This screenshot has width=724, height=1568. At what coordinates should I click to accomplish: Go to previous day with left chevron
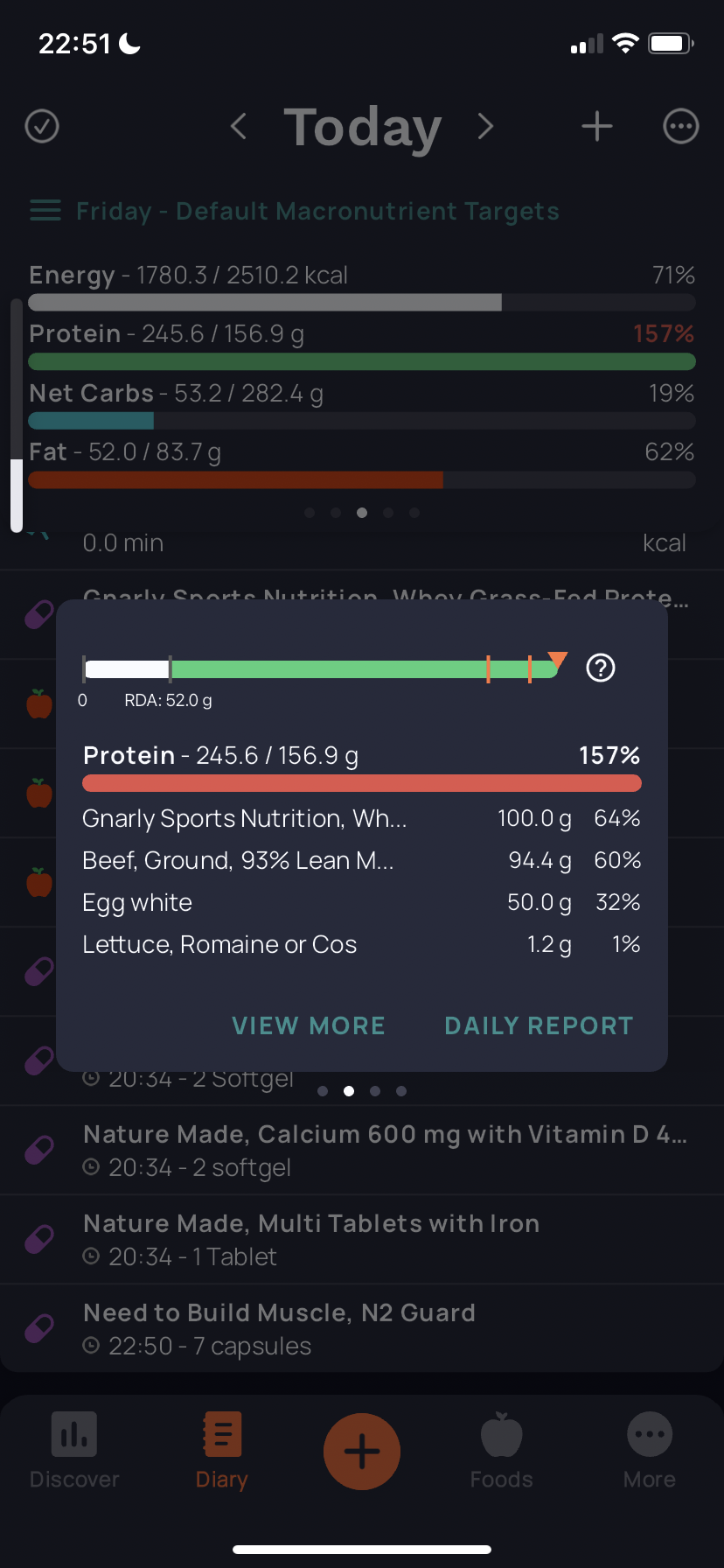pyautogui.click(x=238, y=126)
